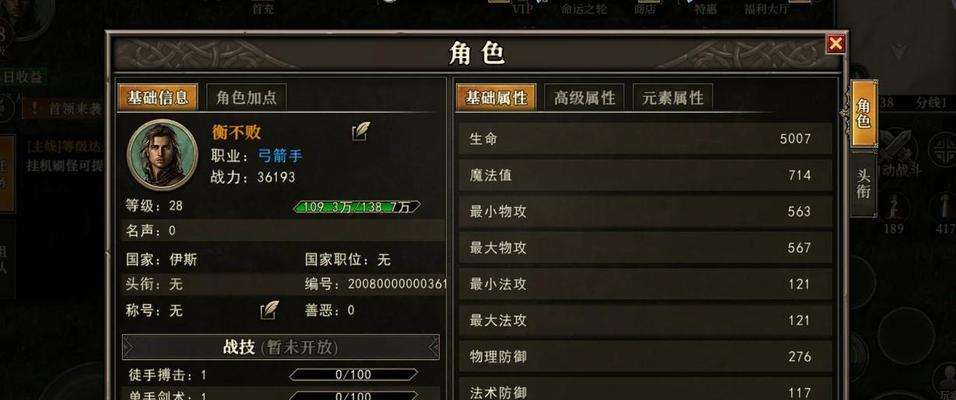The width and height of the screenshot is (956, 400).
Task: Open the 头衔 side tab
Action: (x=863, y=184)
